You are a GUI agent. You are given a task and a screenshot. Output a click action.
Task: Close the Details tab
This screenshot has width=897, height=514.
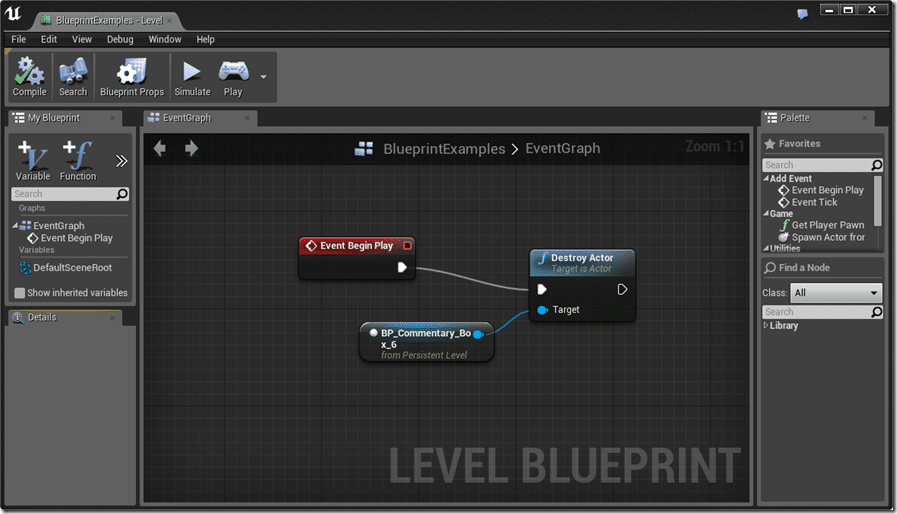(112, 318)
